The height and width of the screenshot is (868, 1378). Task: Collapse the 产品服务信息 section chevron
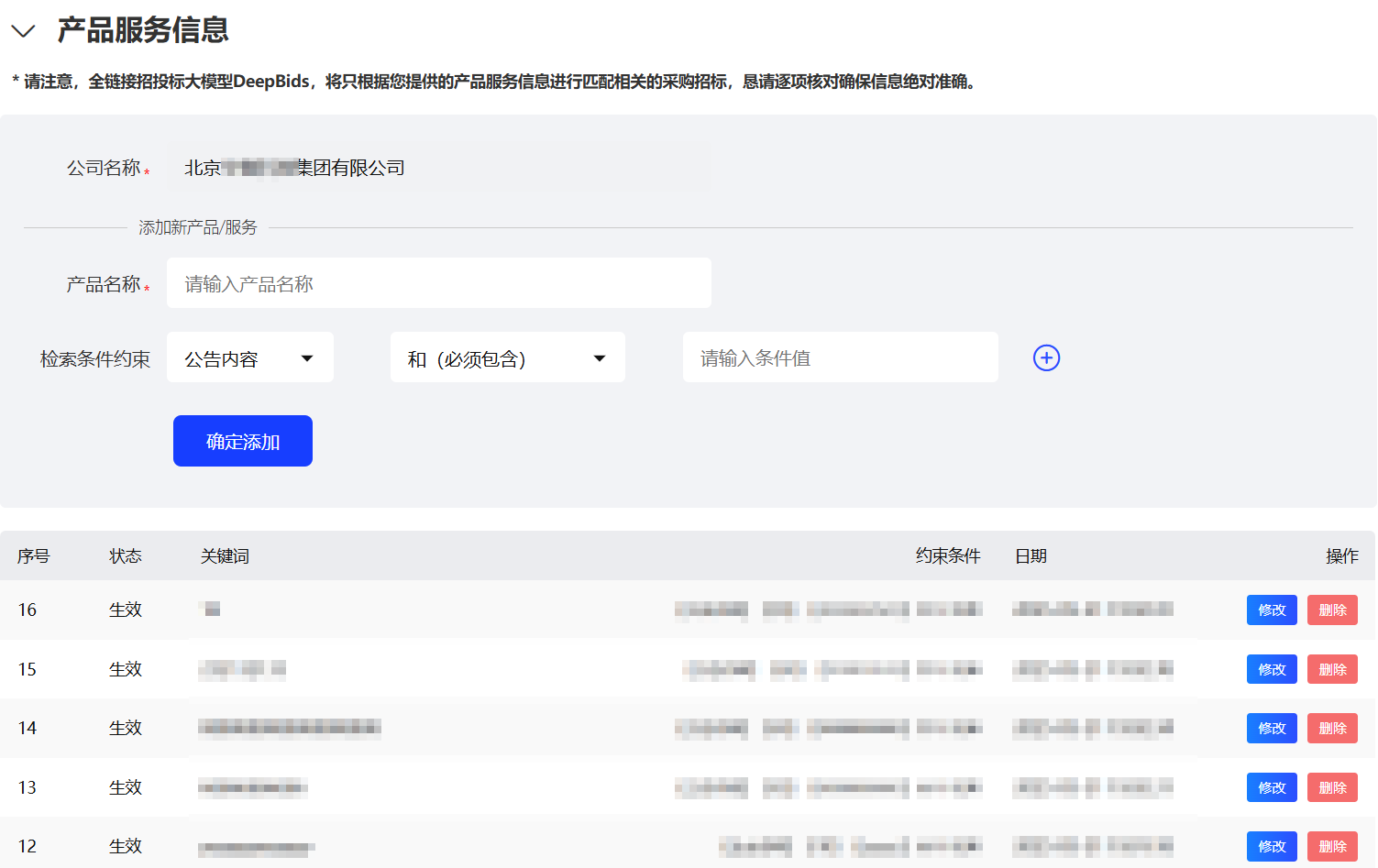(23, 31)
